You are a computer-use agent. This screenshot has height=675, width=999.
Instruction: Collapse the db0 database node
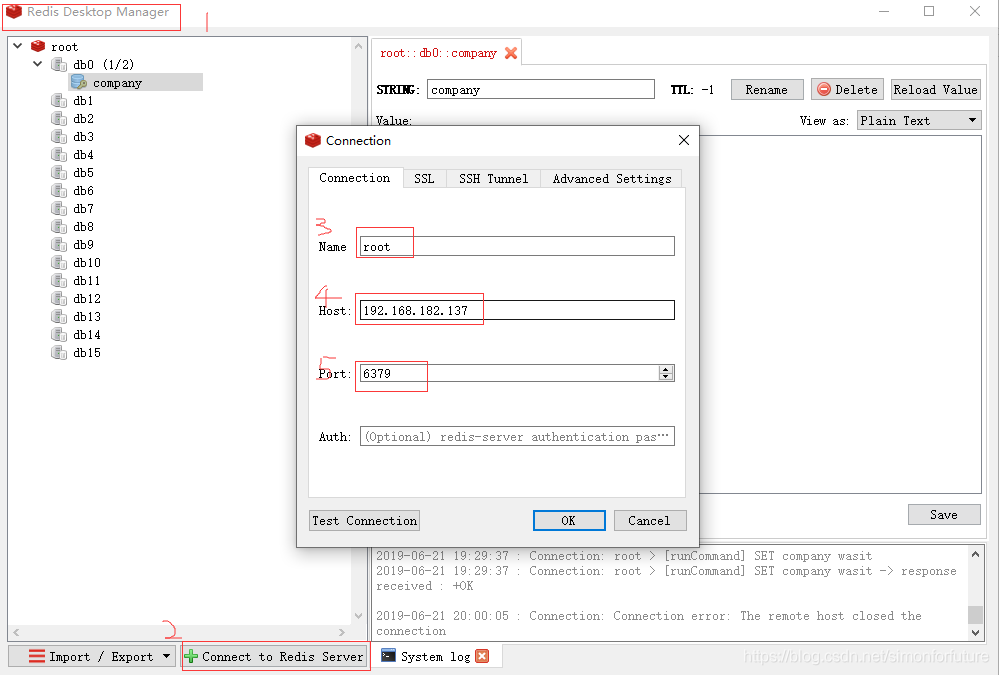coord(38,64)
